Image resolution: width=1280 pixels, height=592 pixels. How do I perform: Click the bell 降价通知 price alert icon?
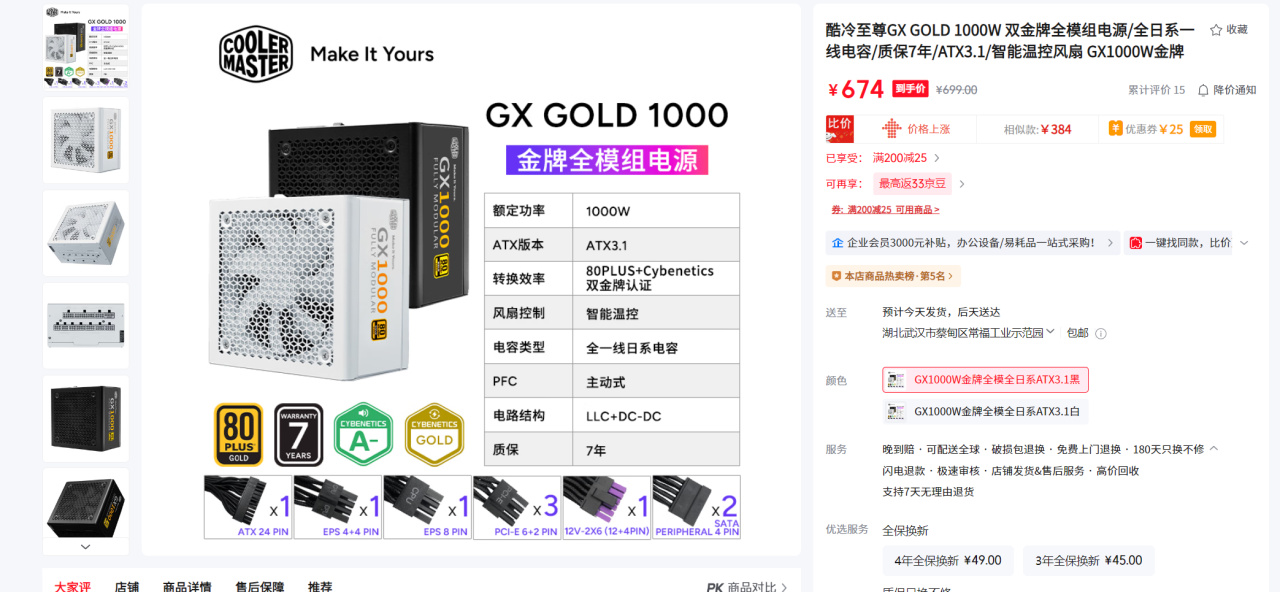click(x=1203, y=90)
